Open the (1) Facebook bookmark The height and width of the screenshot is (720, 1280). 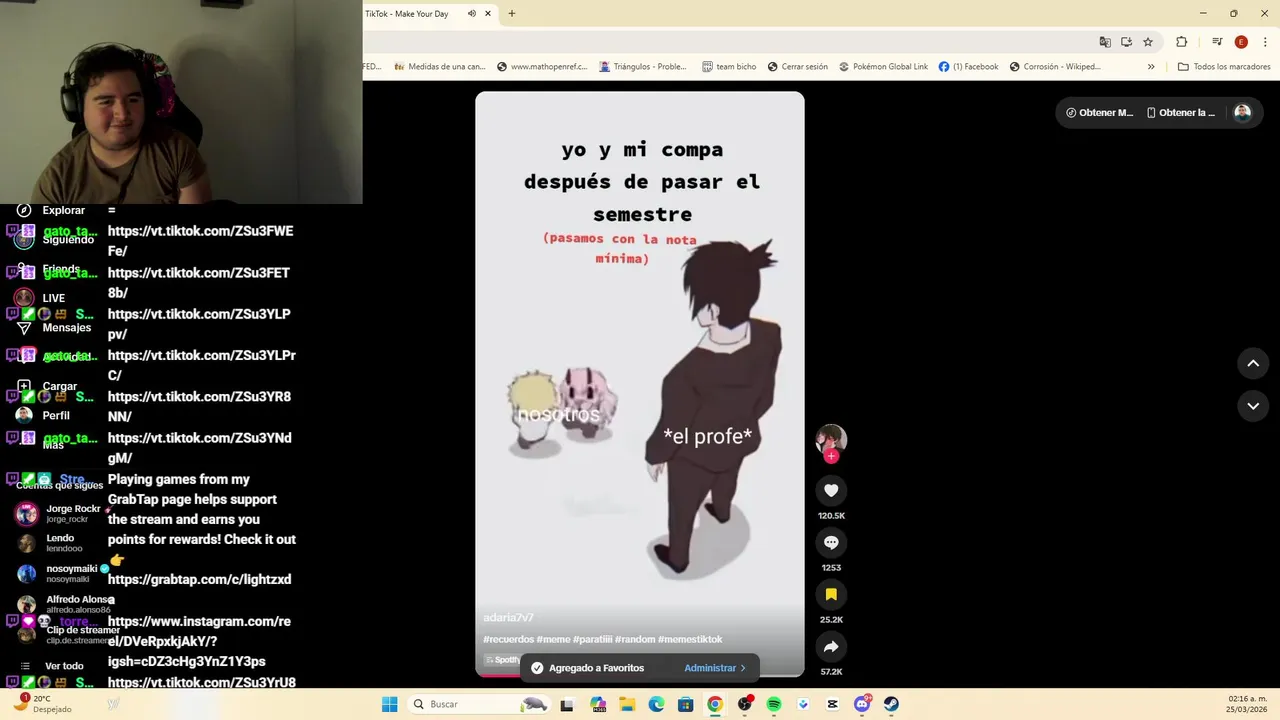click(968, 67)
